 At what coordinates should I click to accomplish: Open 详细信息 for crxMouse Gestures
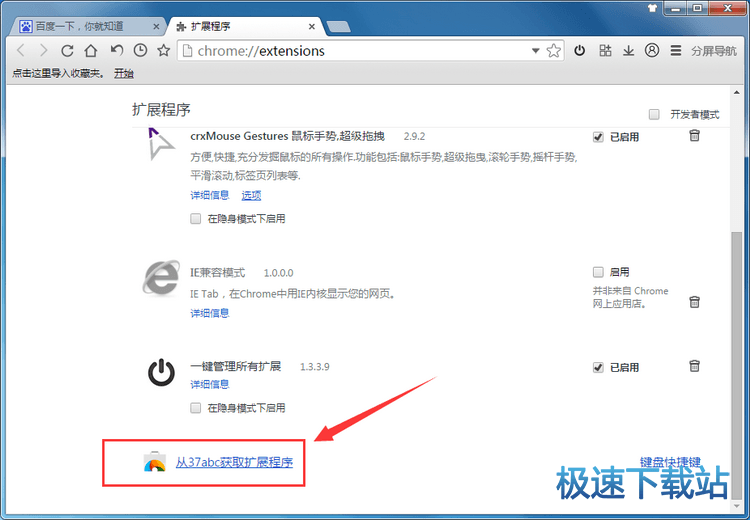[x=210, y=195]
